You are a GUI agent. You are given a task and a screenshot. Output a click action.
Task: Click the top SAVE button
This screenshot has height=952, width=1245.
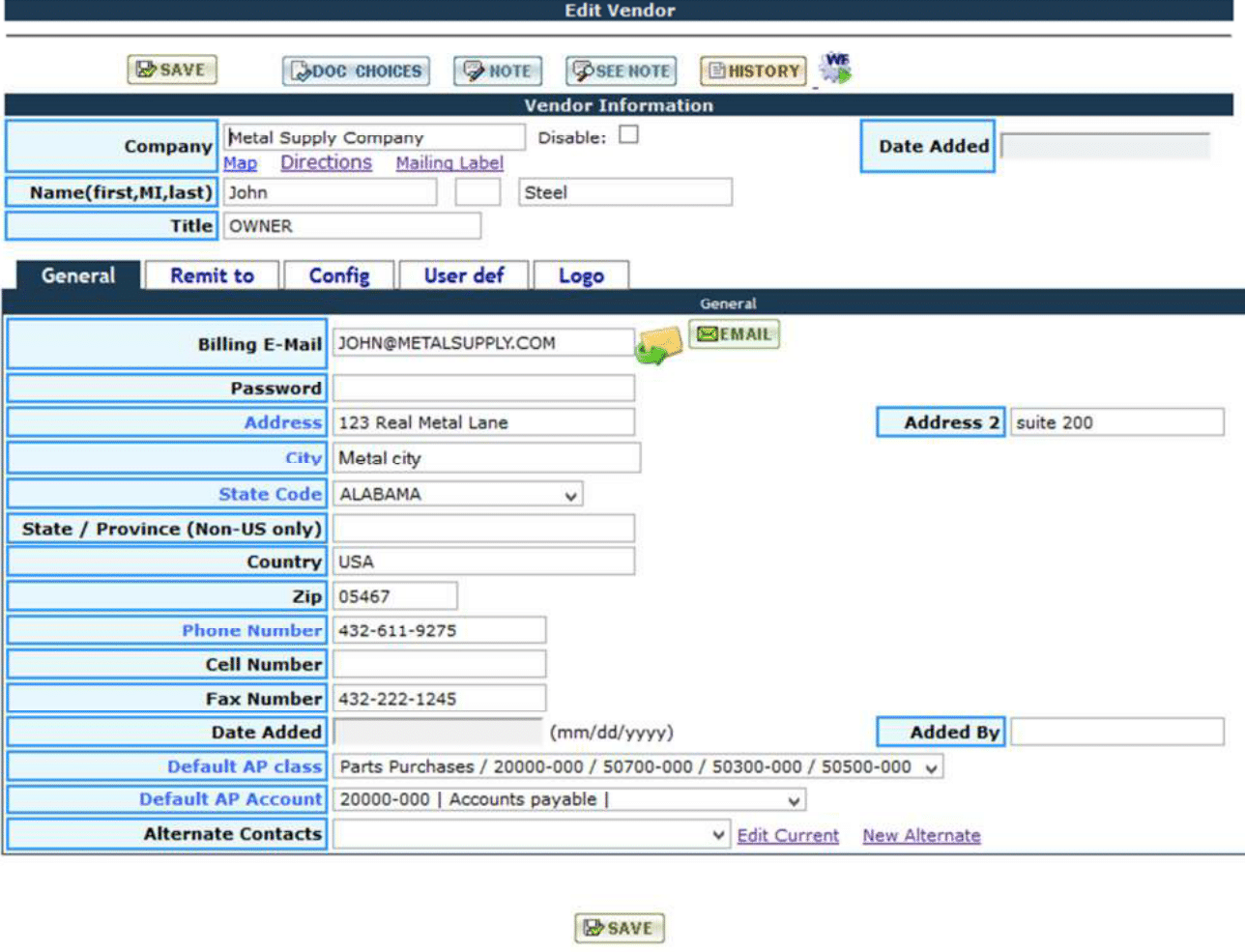(172, 70)
